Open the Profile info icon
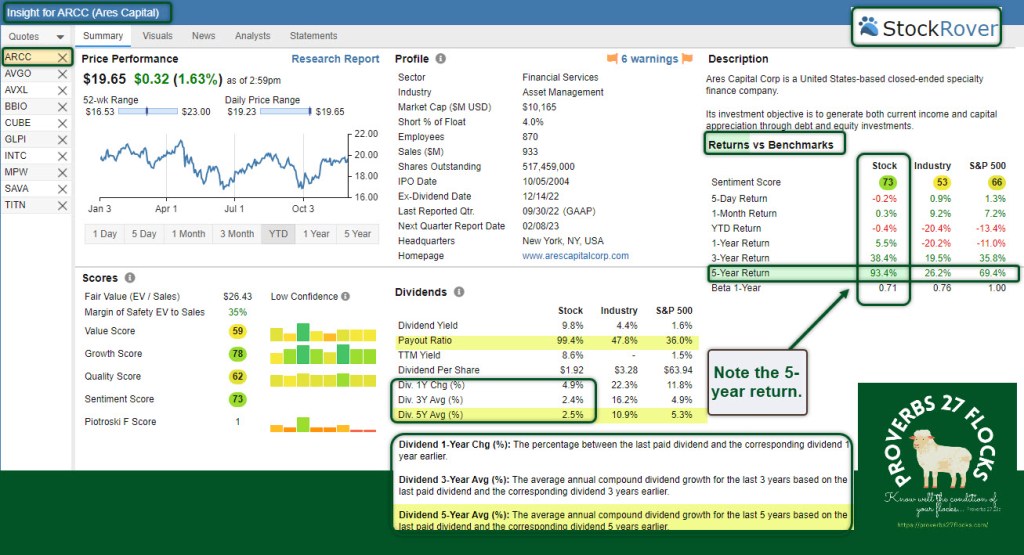Image resolution: width=1024 pixels, height=555 pixels. click(441, 60)
